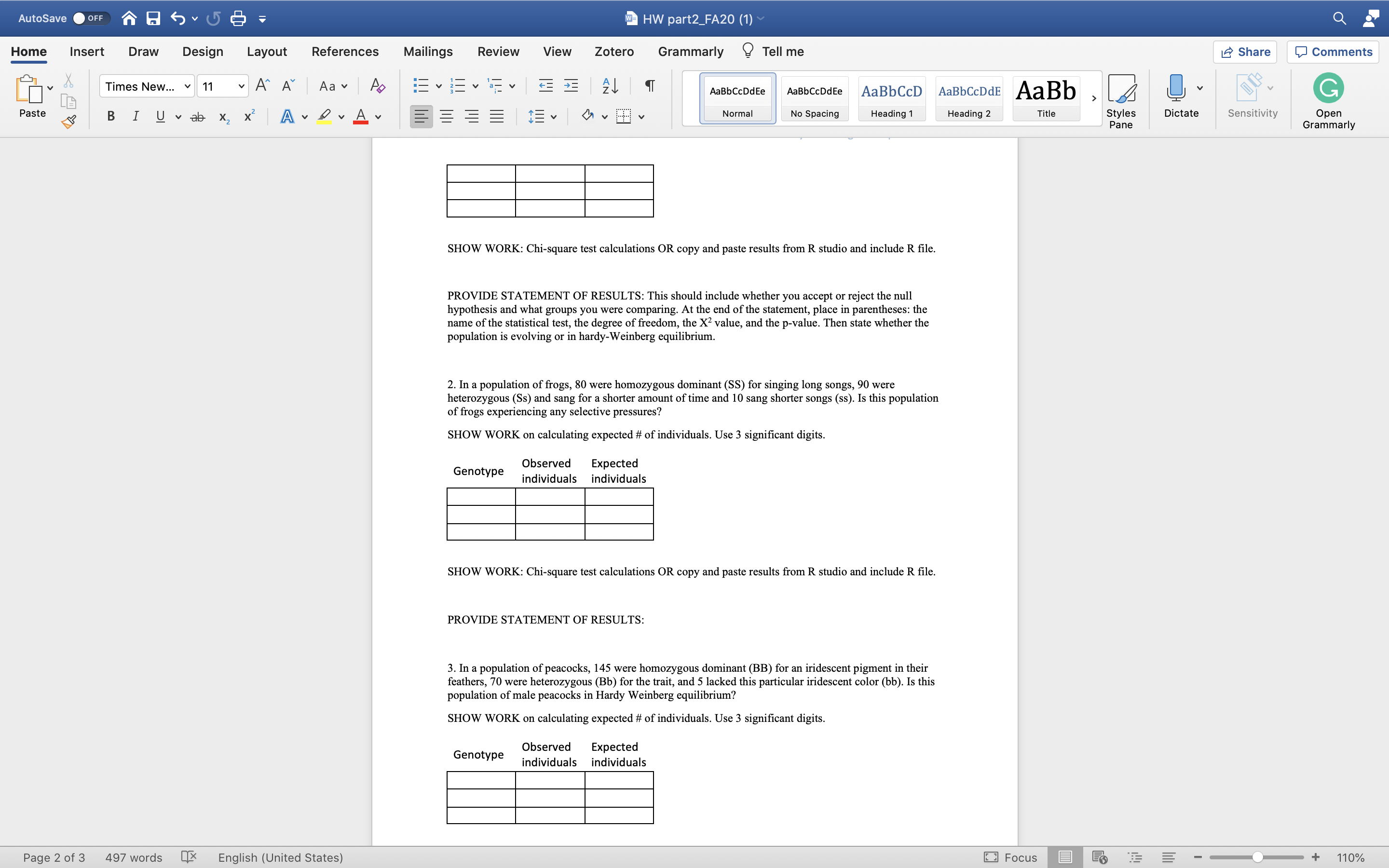This screenshot has width=1389, height=868.
Task: Open the font name dropdown
Action: point(187,87)
